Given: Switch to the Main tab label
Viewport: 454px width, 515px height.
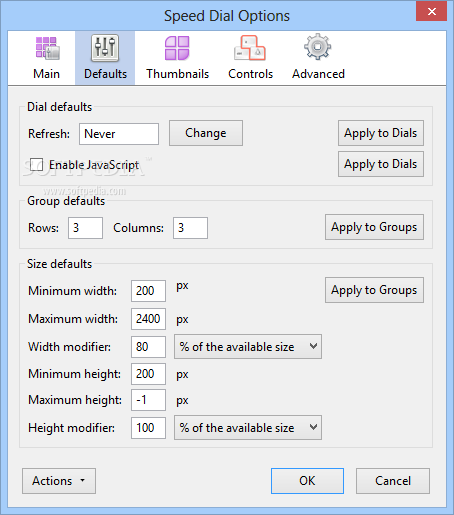Looking at the screenshot, I should (47, 74).
